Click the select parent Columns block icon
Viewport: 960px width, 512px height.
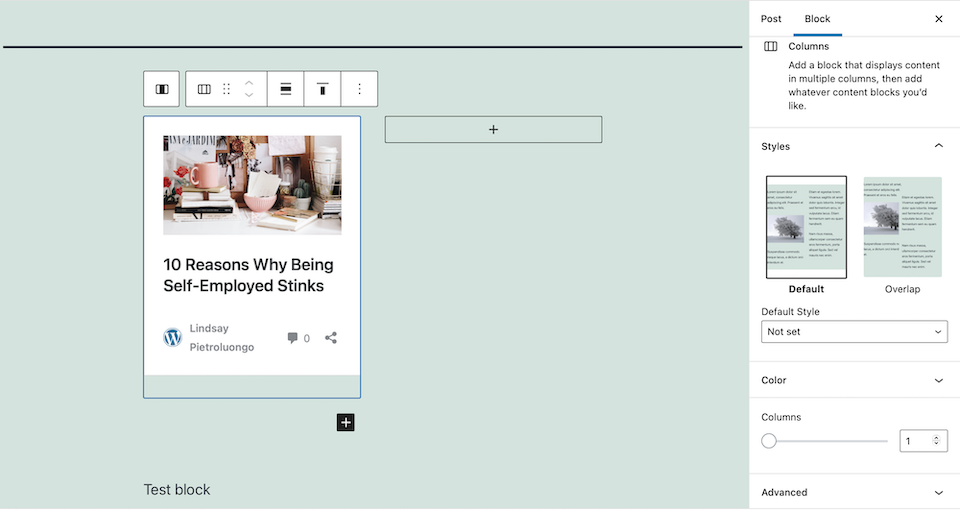coord(161,89)
